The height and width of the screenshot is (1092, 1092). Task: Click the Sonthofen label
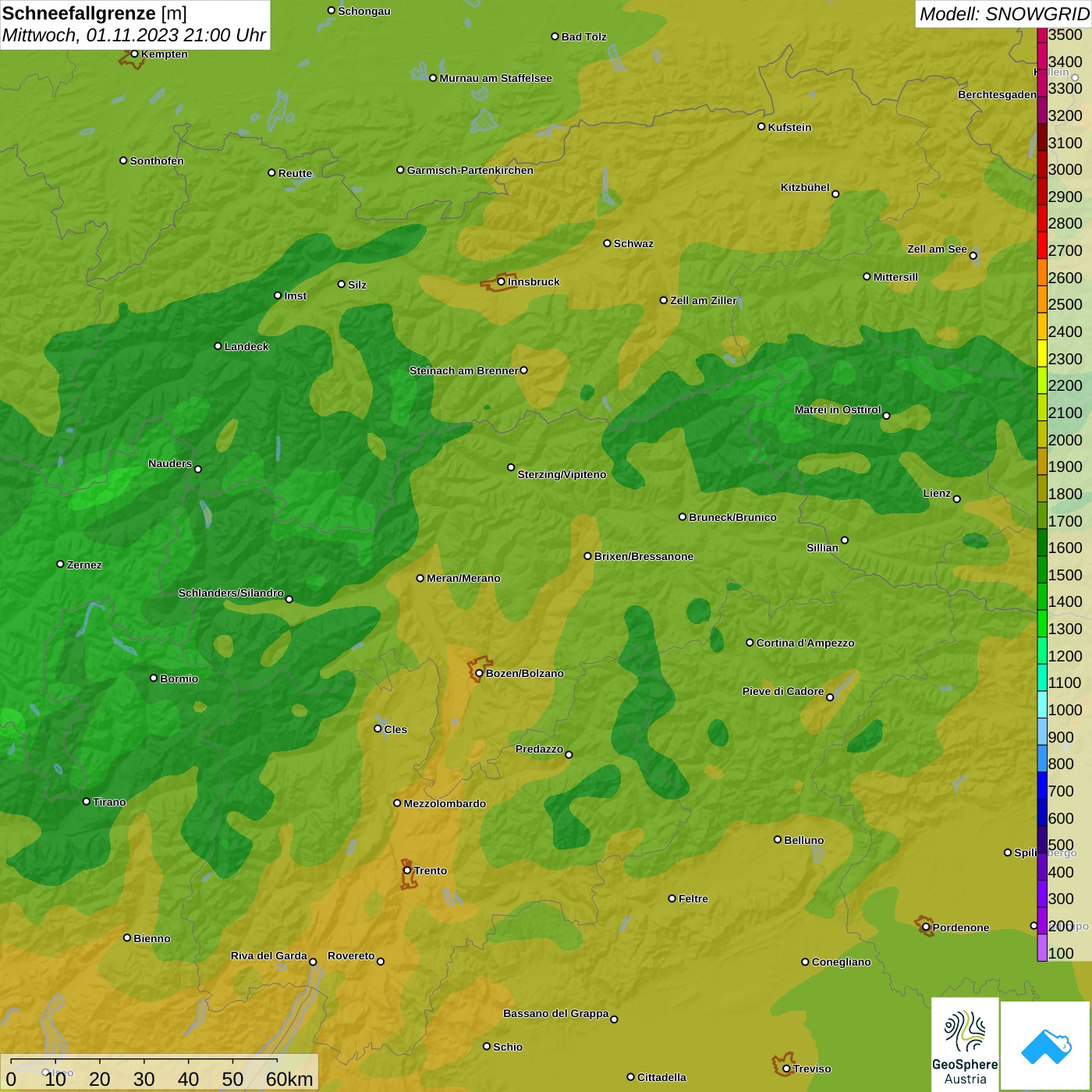157,161
